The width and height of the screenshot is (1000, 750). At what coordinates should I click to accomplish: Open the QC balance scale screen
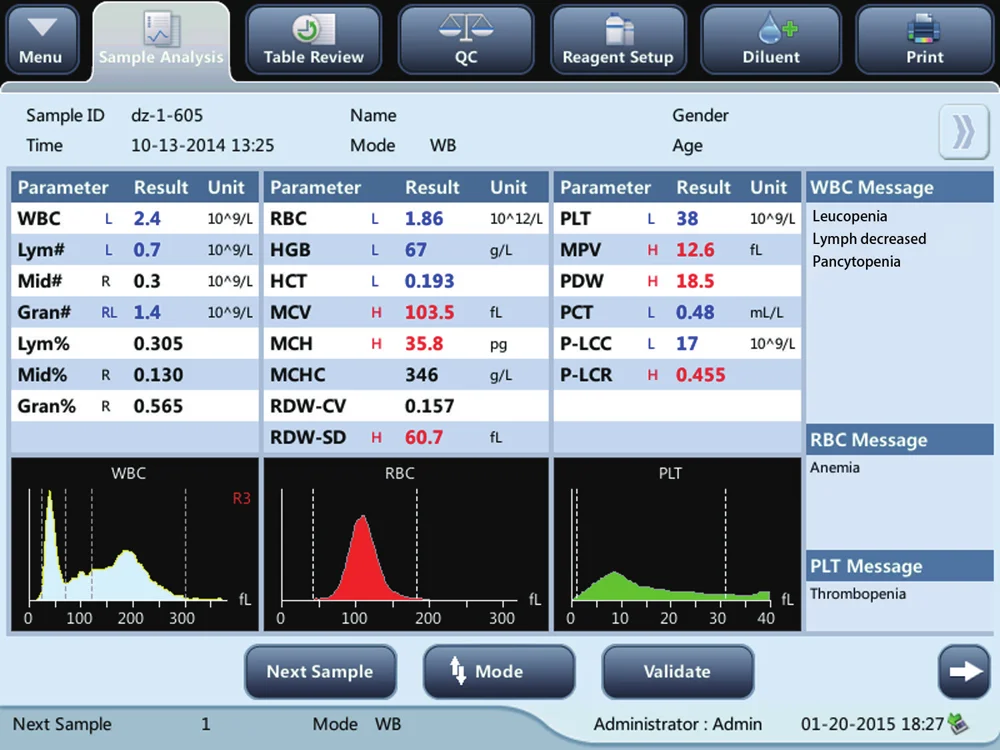(466, 41)
